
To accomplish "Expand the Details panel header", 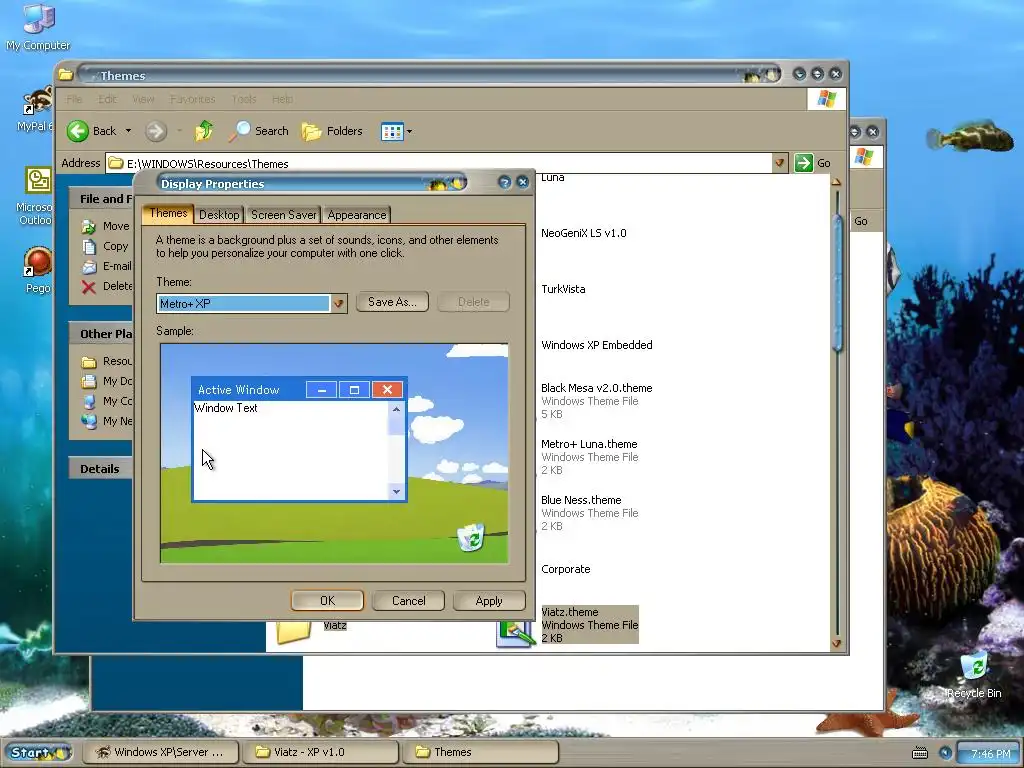I will click(x=100, y=469).
